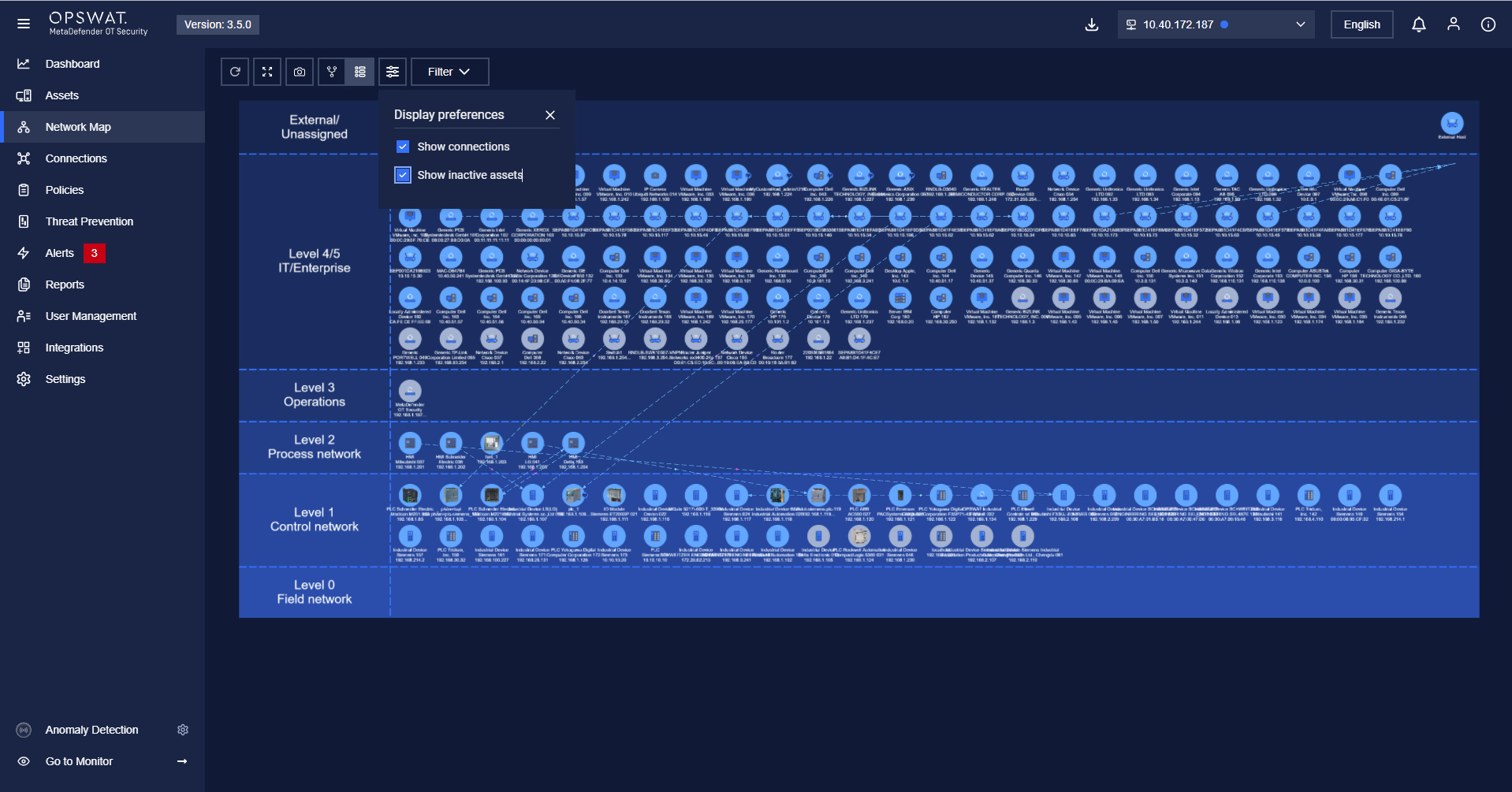Click Go to Monitor link
1512x792 pixels.
(79, 761)
